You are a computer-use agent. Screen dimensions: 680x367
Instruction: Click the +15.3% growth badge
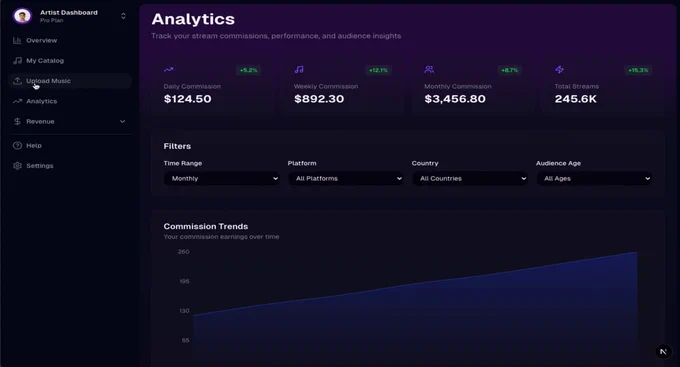638,70
